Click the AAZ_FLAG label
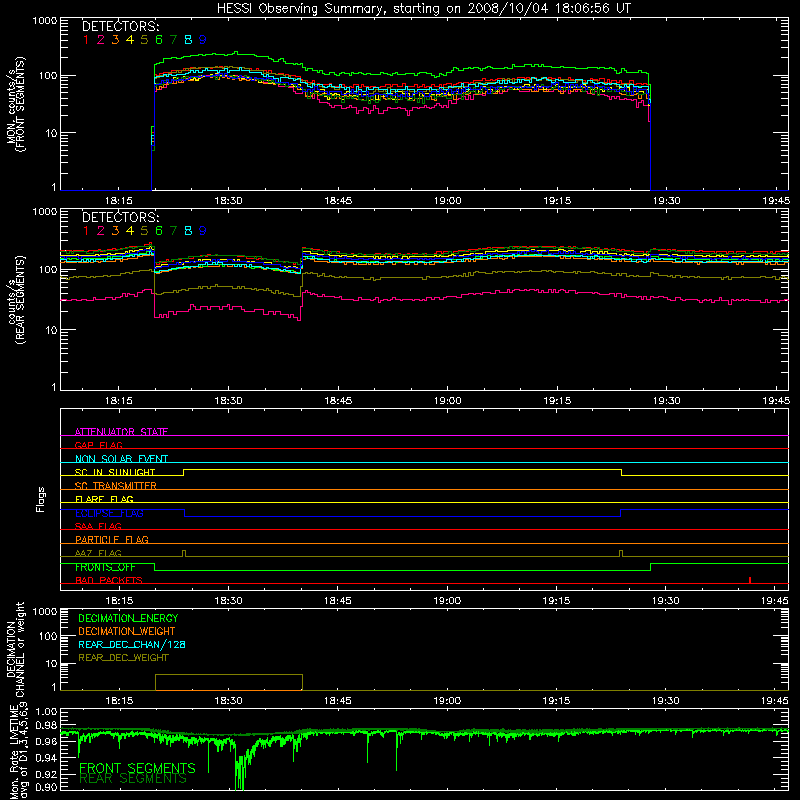800x800 pixels. pos(98,553)
